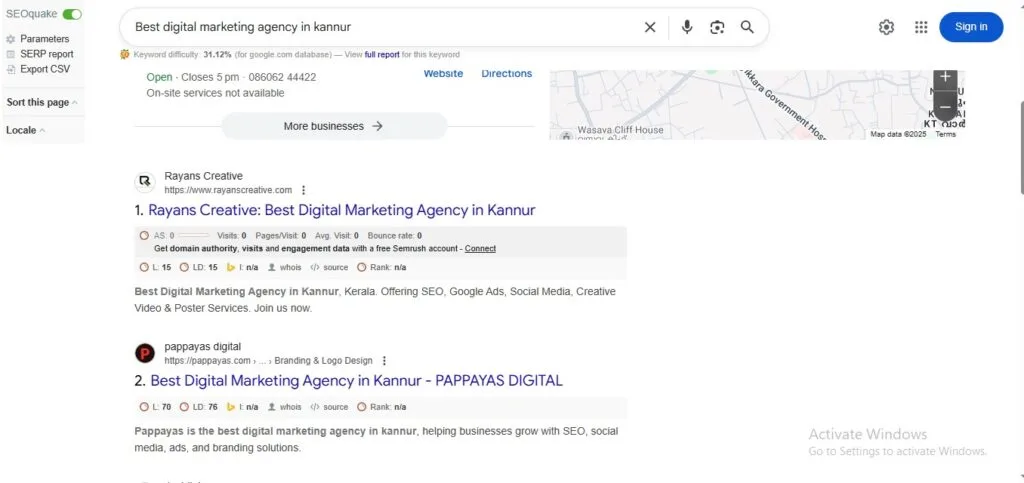Click the phone number 086062 44422
This screenshot has height=483, width=1024.
[282, 77]
